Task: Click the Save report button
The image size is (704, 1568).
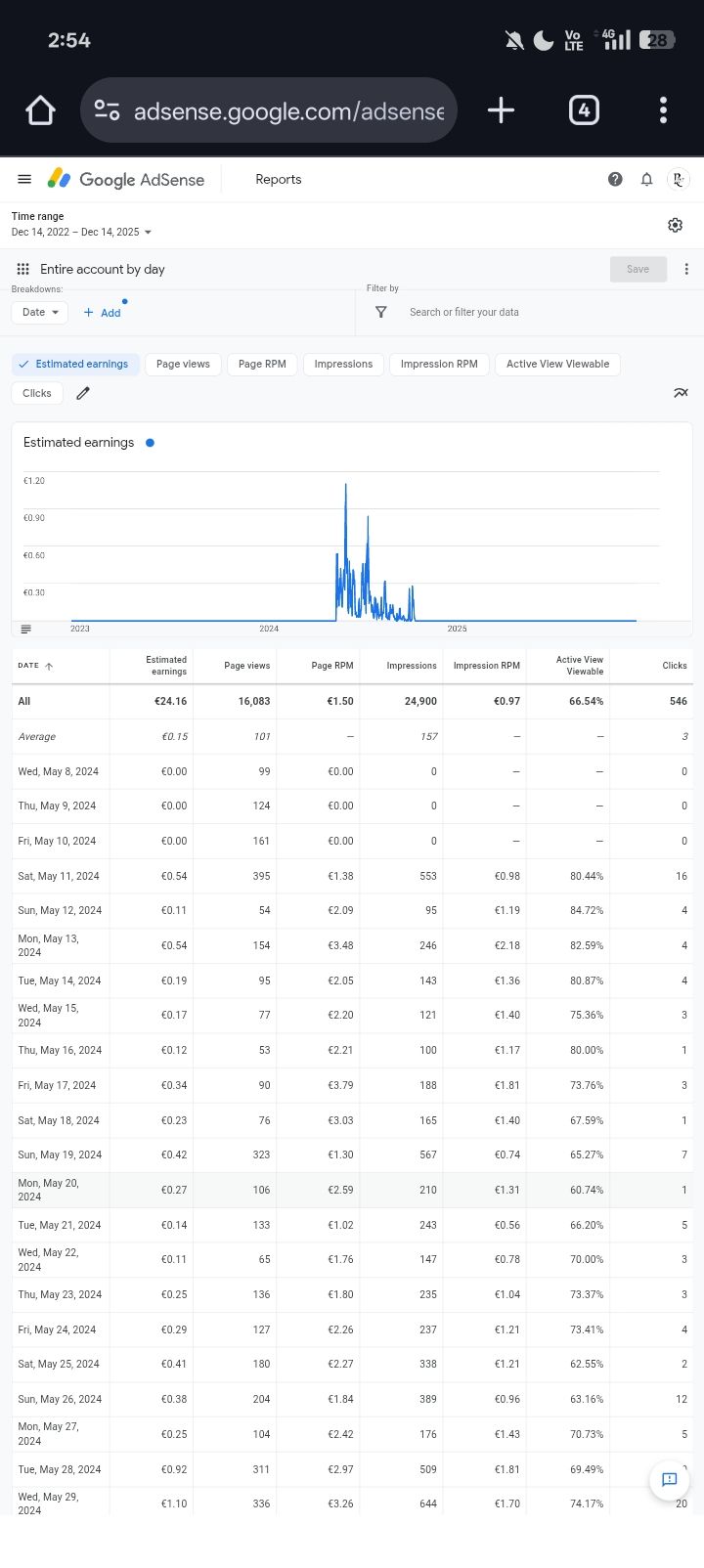Action: (x=638, y=269)
